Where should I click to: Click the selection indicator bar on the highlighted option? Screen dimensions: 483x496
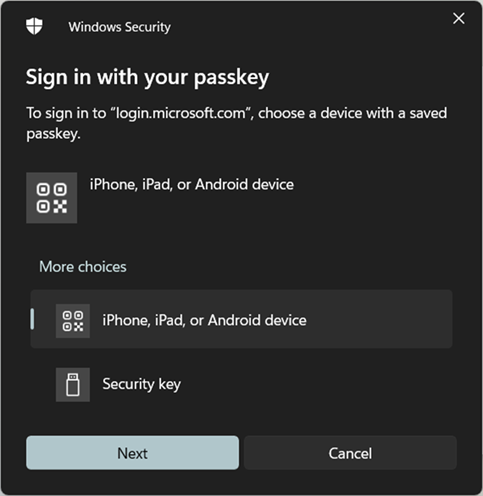click(32, 319)
